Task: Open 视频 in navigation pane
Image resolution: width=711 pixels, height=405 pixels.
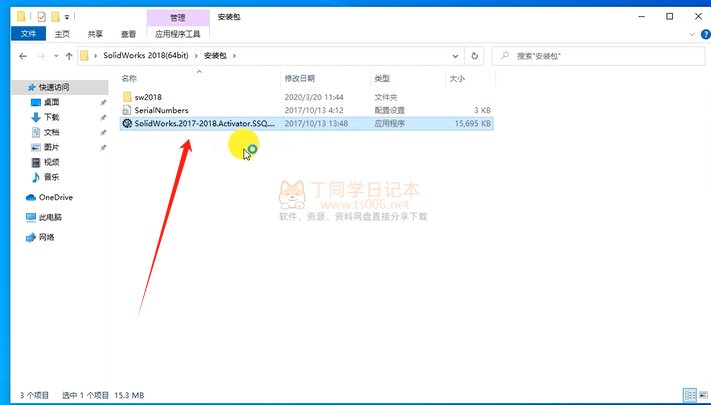Action: 51,162
